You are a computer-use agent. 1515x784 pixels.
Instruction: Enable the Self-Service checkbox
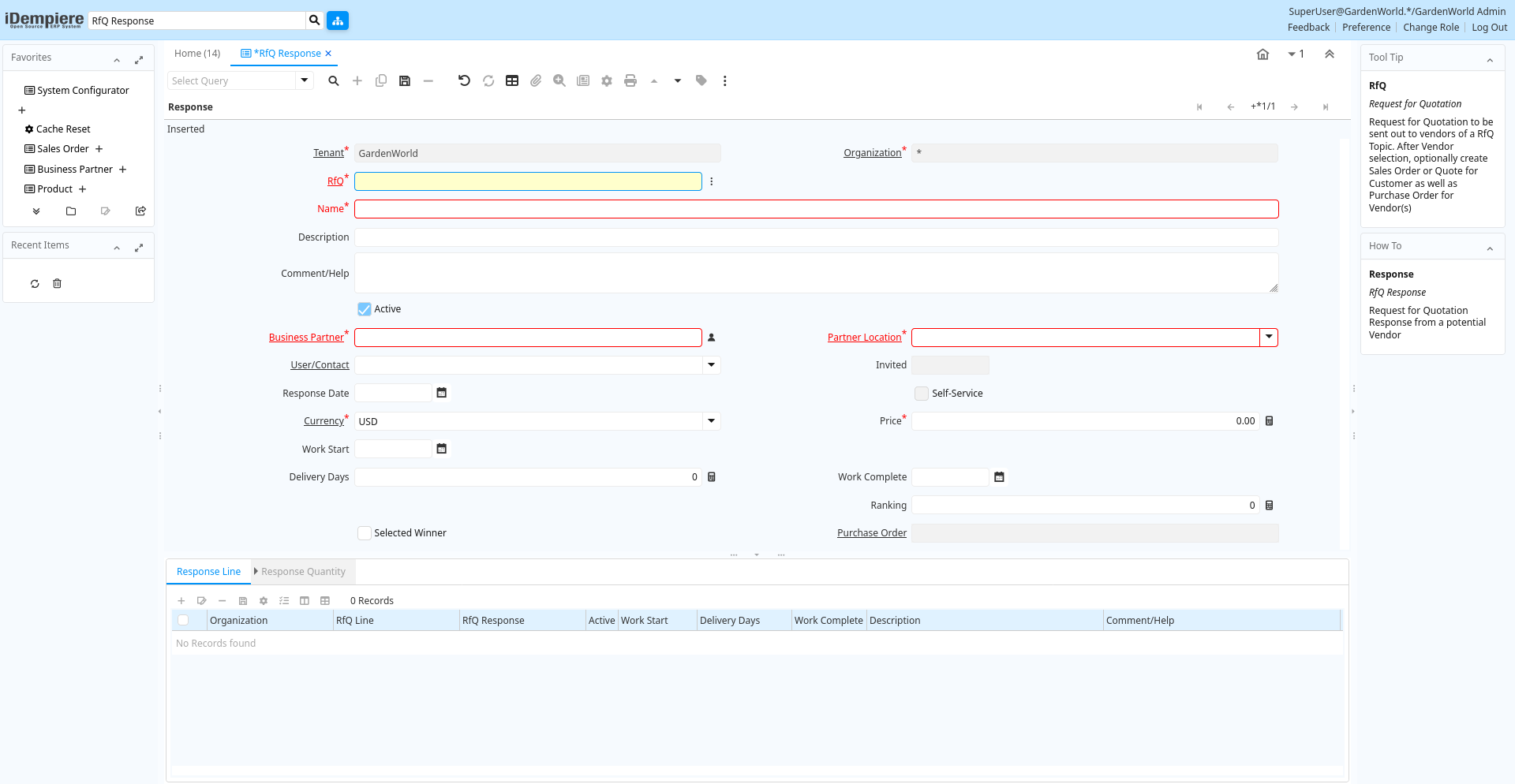tap(922, 394)
